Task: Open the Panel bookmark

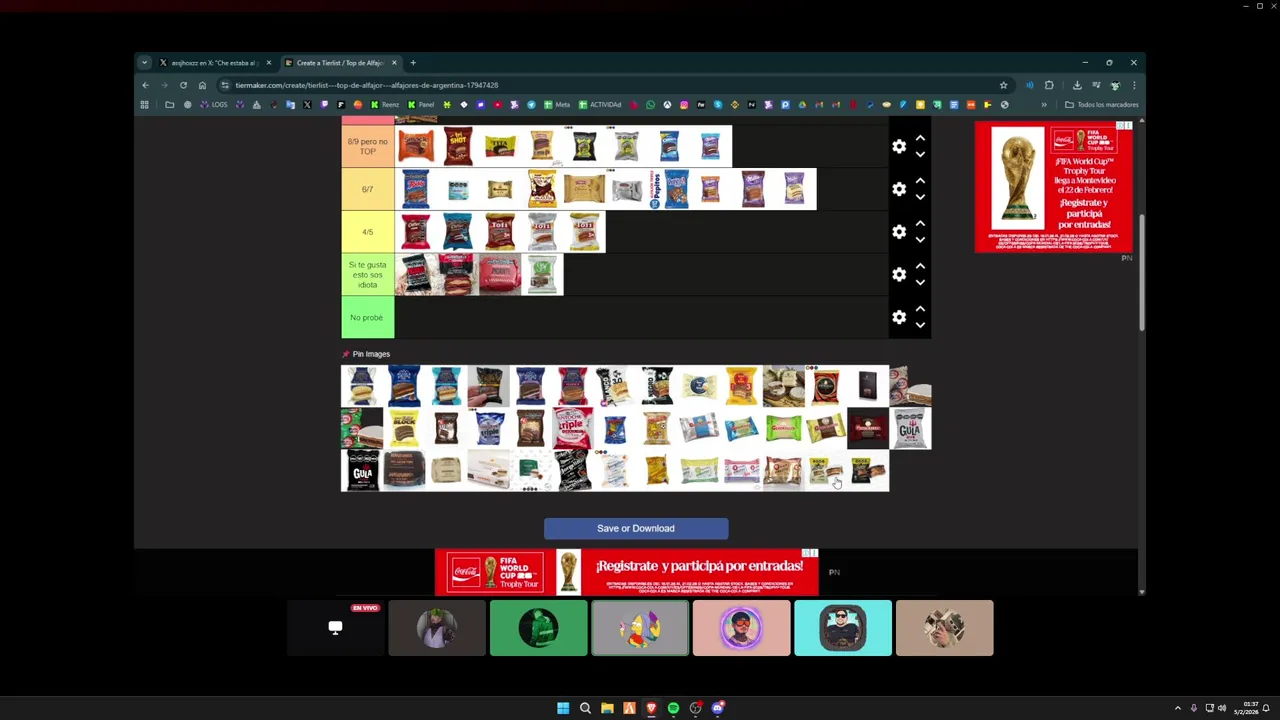Action: tap(421, 104)
